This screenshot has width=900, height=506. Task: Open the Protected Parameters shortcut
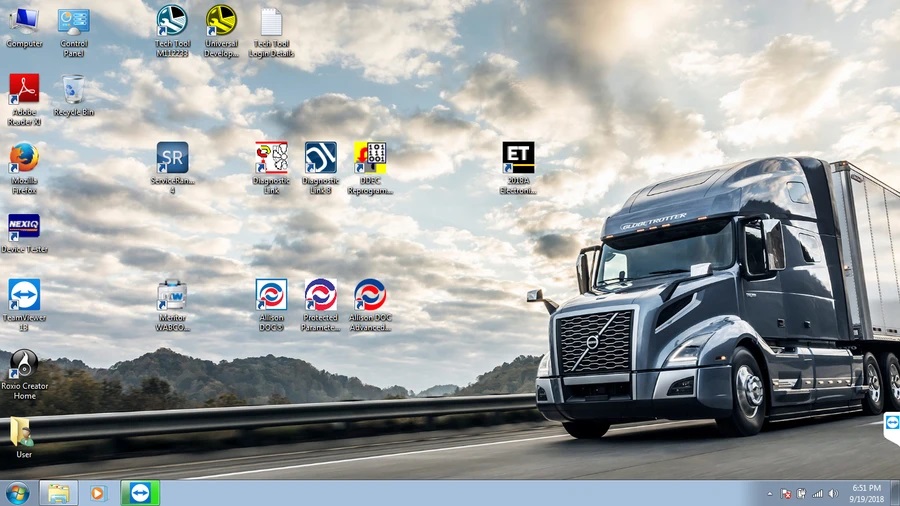coord(320,296)
